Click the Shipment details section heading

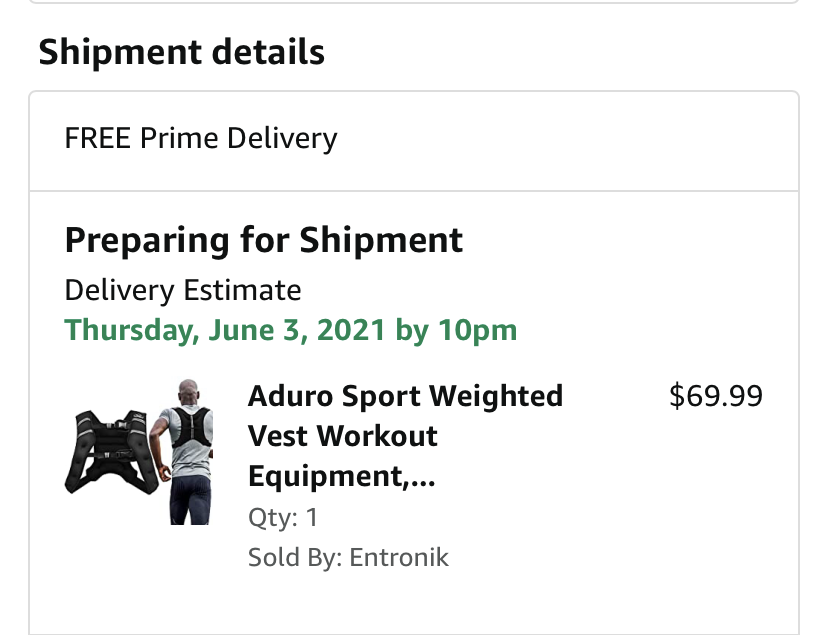tap(182, 53)
